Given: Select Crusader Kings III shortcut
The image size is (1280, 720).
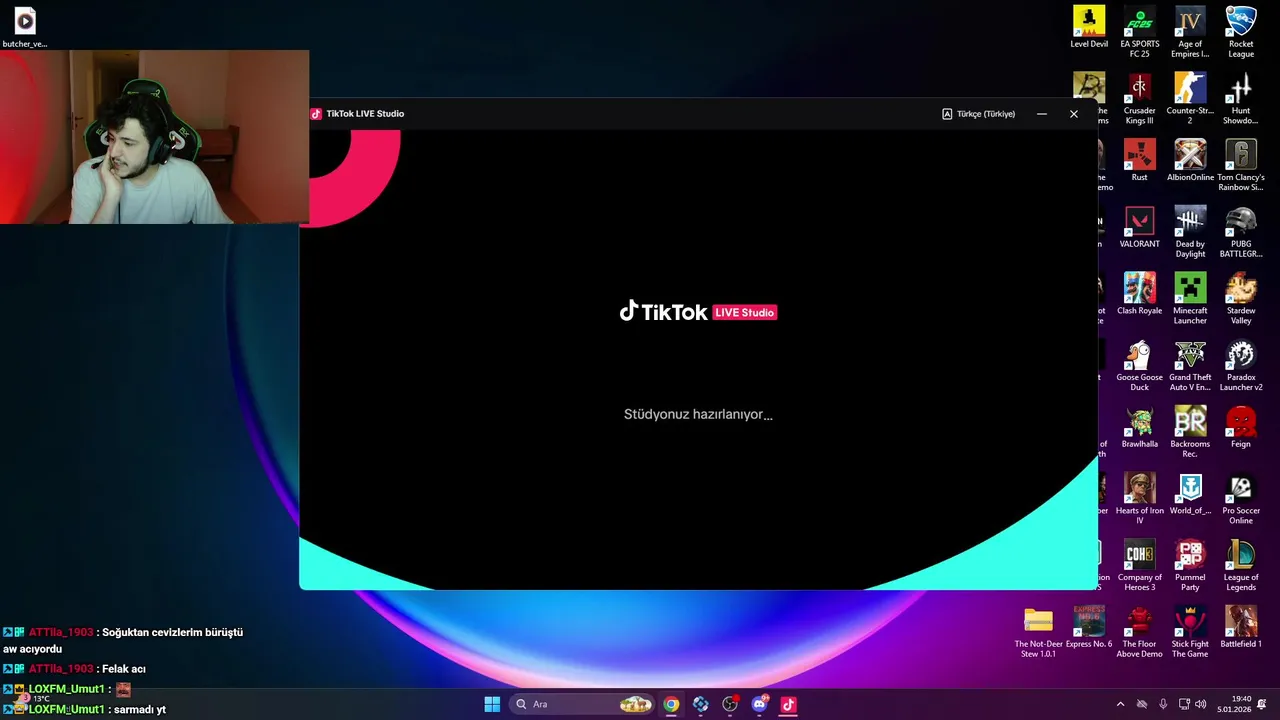Looking at the screenshot, I should tap(1140, 99).
